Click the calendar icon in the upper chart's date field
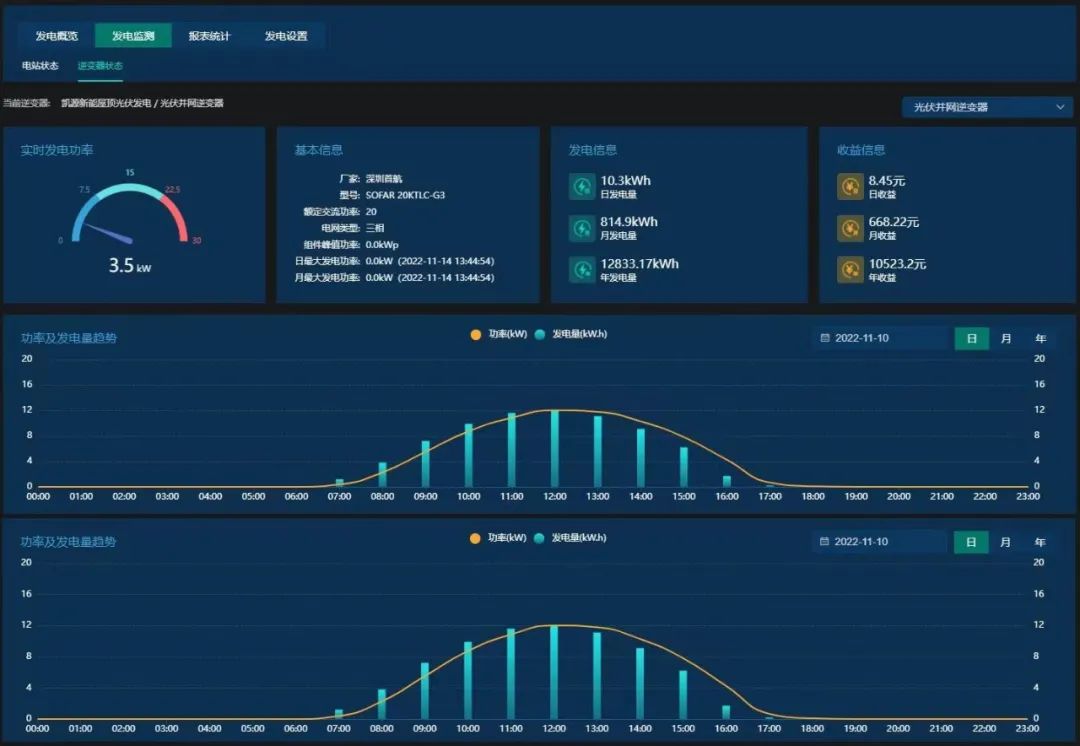1080x746 pixels. 824,338
